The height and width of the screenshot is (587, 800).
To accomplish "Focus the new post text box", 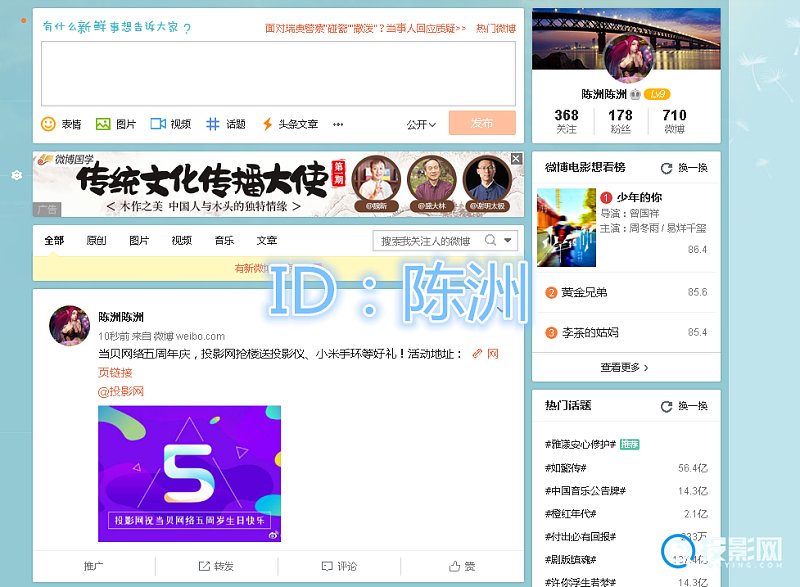I will point(278,73).
